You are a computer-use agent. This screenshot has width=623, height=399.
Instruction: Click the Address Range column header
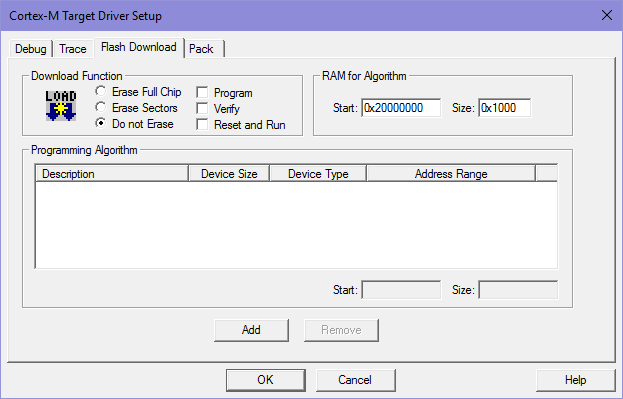pyautogui.click(x=451, y=174)
